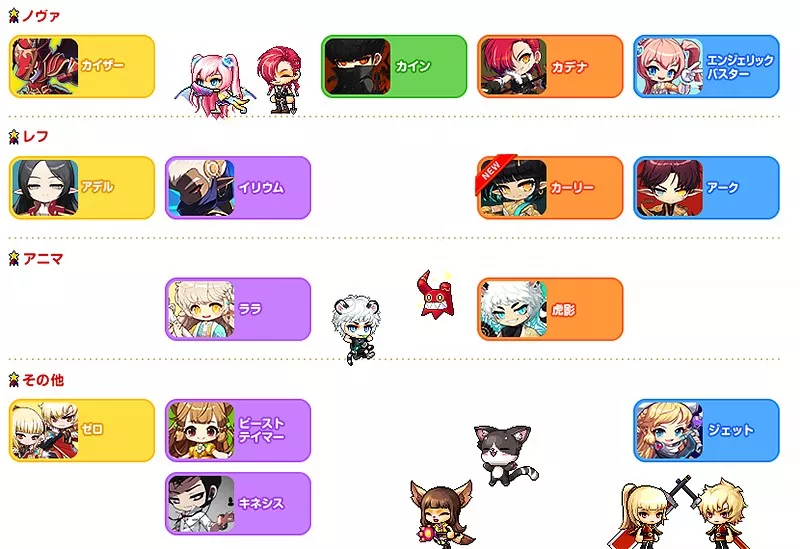Screen dimensions: 800x549
Task: Click the 虎影 portrait thumbnail
Action: click(513, 310)
